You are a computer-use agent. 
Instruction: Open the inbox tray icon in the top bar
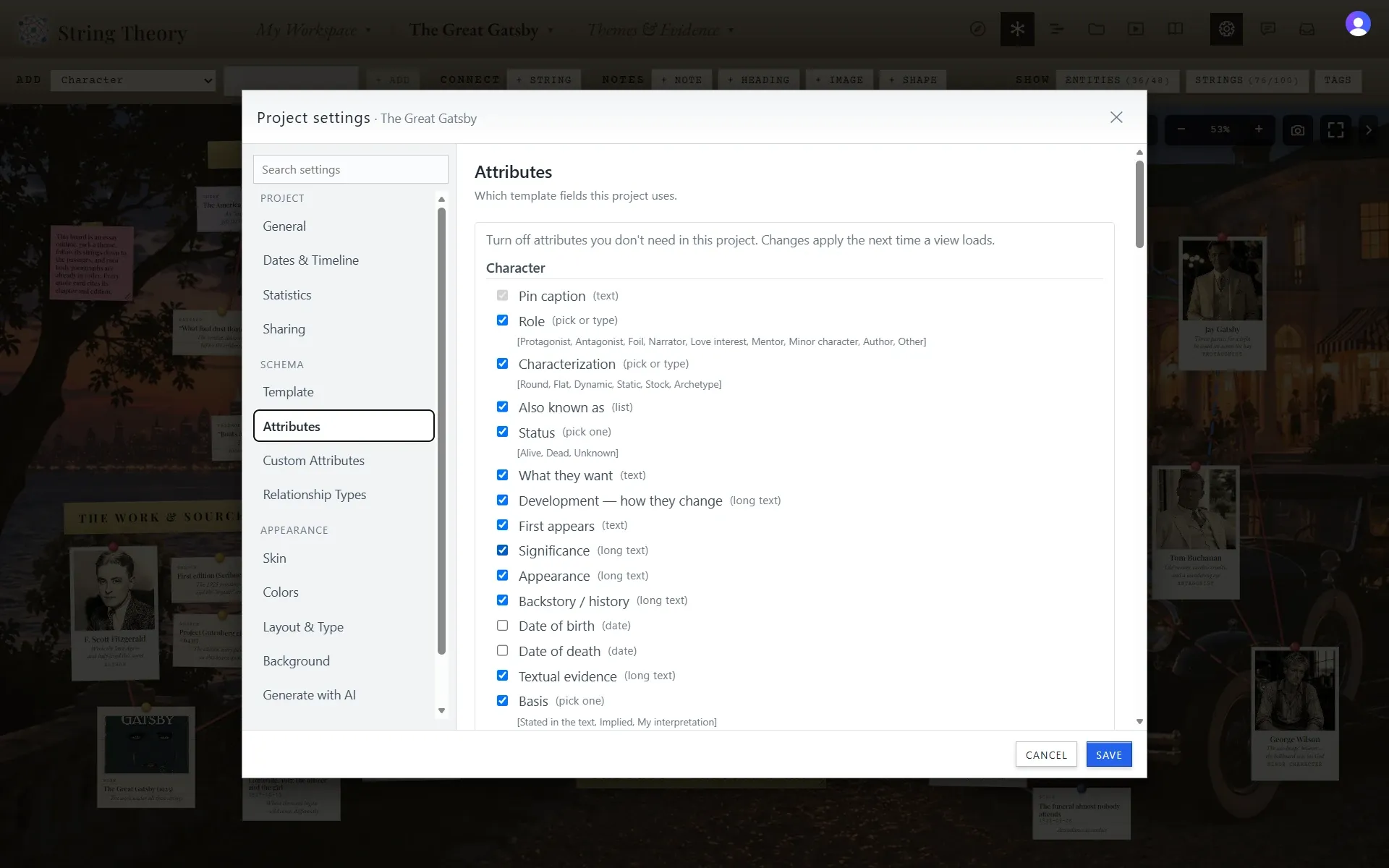pyautogui.click(x=1307, y=29)
